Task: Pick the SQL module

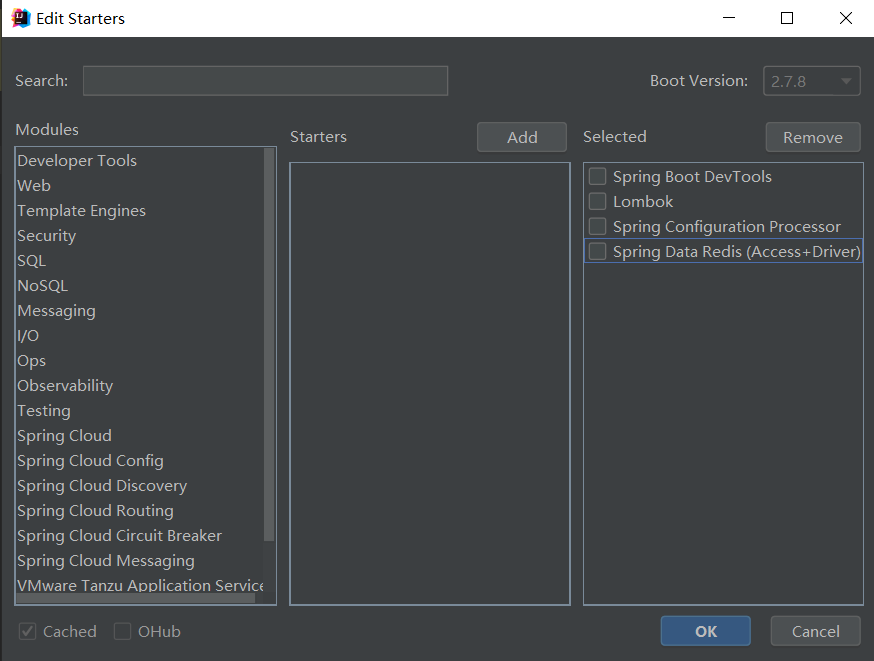Action: (139, 261)
